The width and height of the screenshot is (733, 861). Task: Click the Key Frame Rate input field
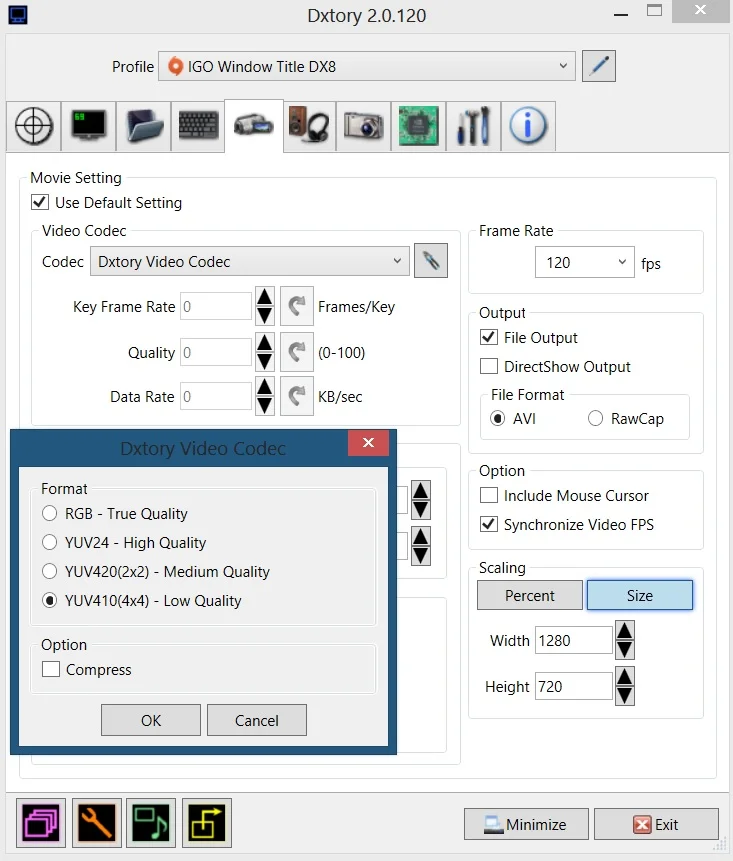point(216,306)
